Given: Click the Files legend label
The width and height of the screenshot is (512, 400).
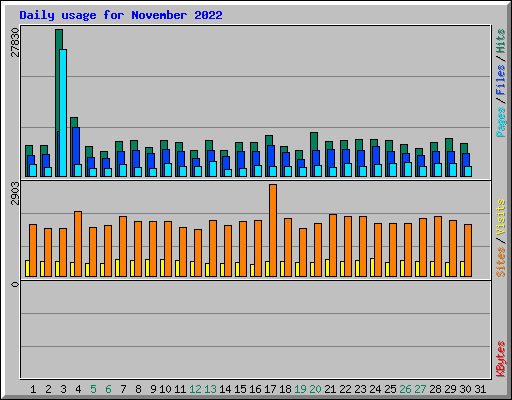Looking at the screenshot, I should [501, 80].
